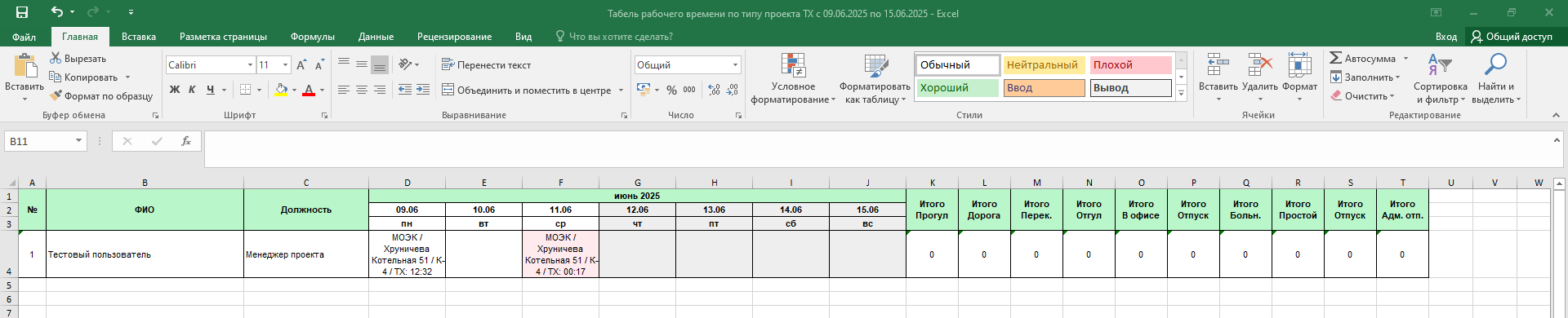Decrease indent

pyautogui.click(x=405, y=90)
